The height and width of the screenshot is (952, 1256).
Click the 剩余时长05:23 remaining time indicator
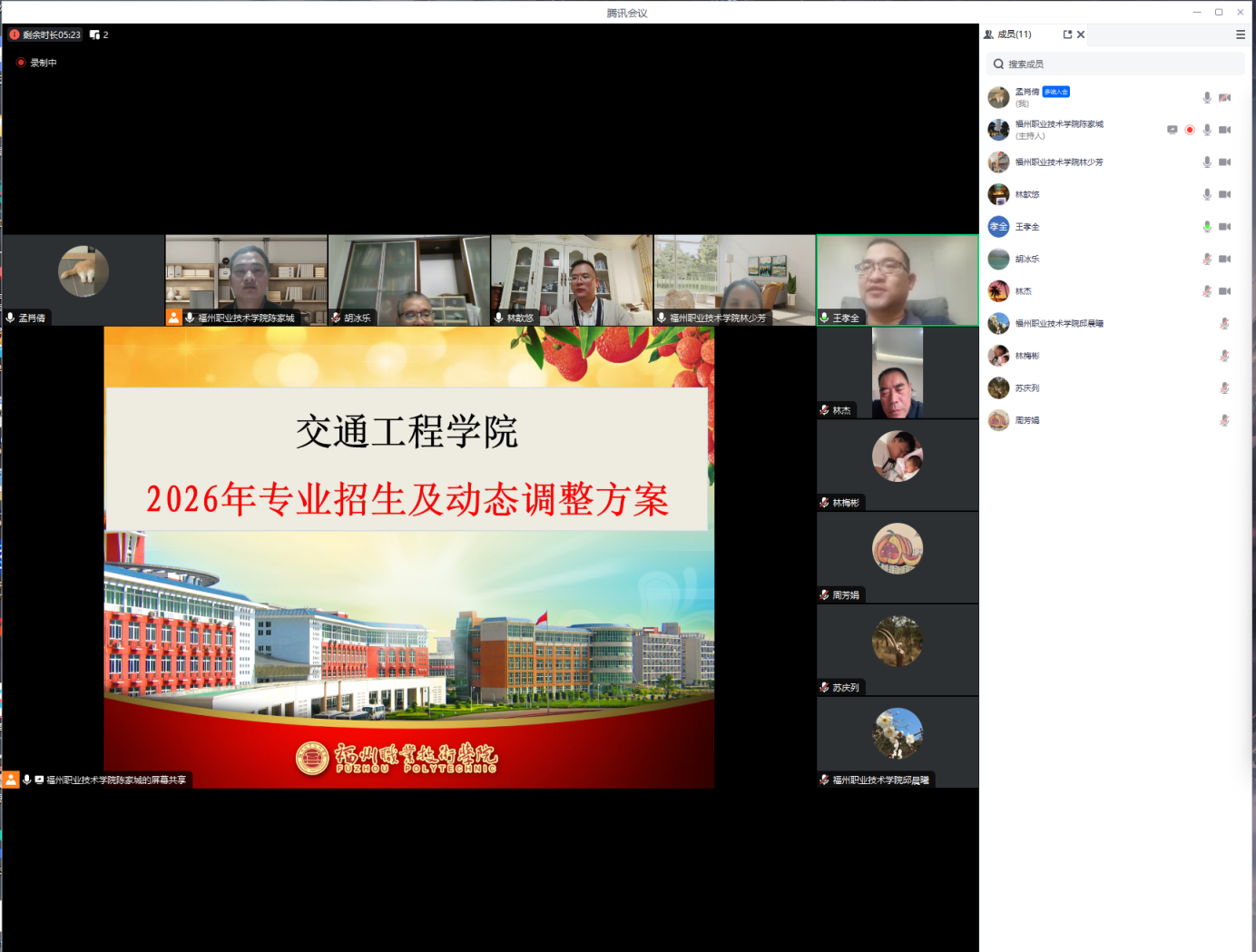tap(45, 34)
